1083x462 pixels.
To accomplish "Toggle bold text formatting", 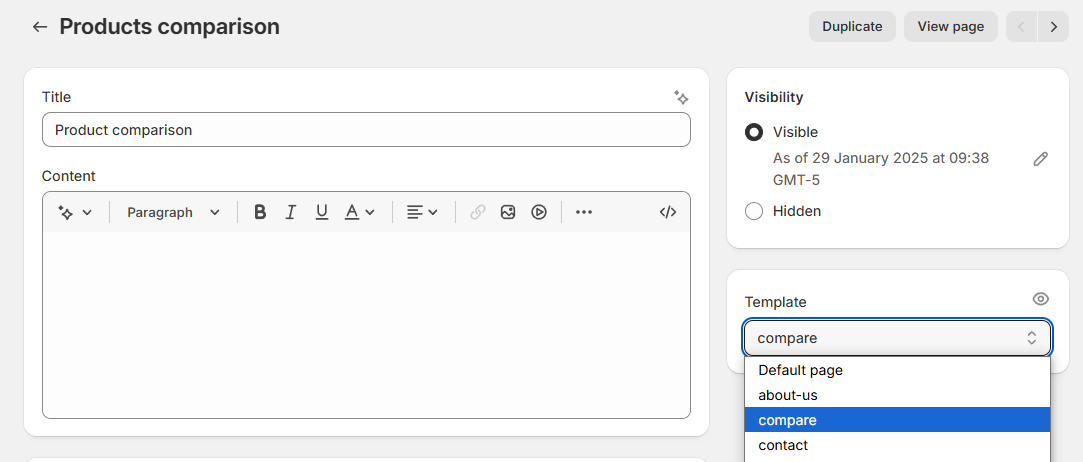I will click(260, 212).
